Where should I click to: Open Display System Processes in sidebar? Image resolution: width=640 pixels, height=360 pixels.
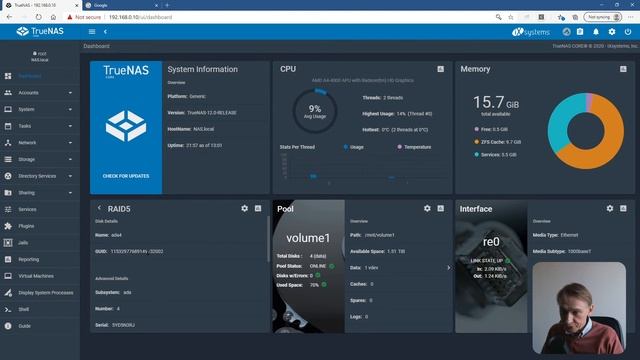click(40, 293)
